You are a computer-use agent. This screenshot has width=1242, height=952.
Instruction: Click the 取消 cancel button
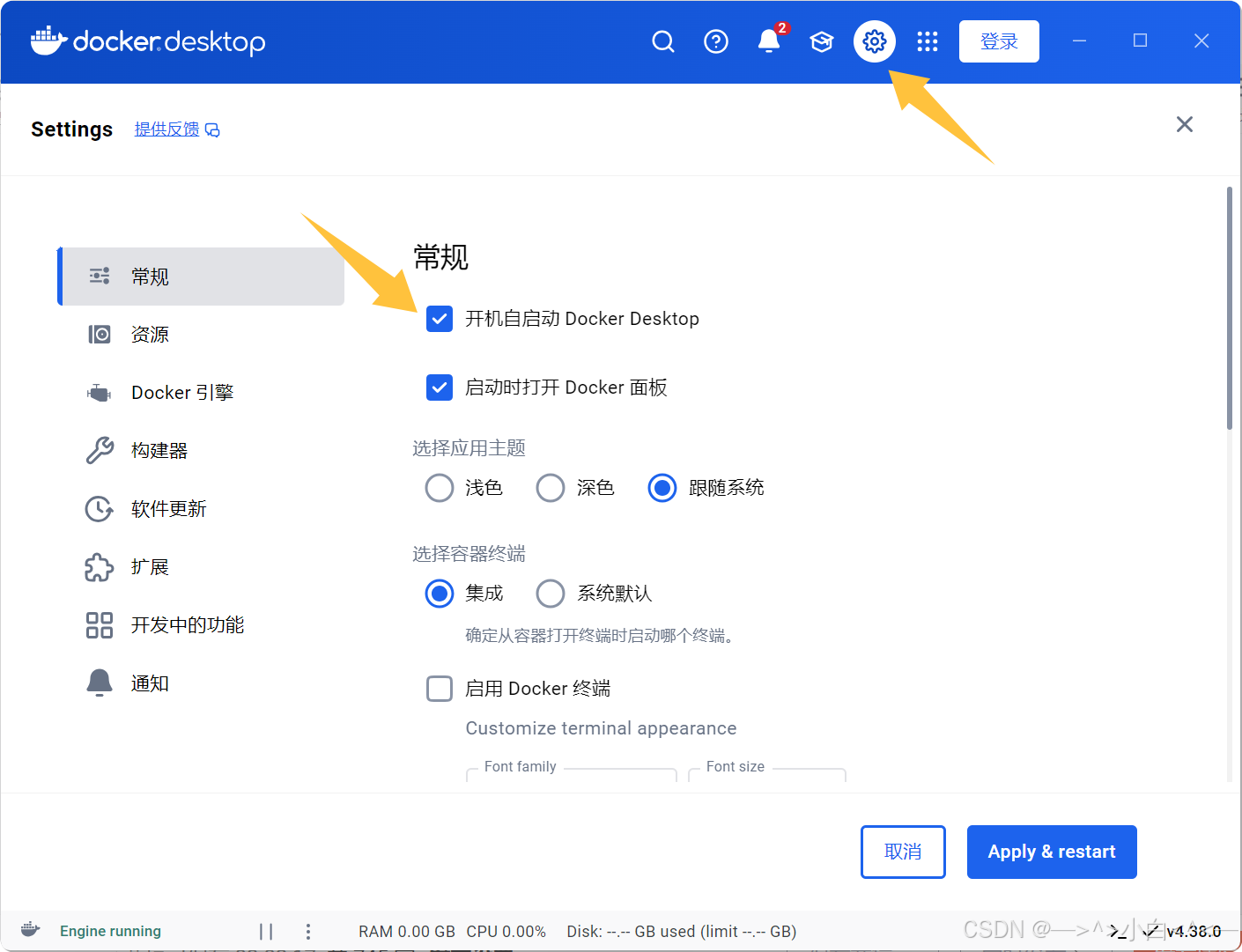903,852
